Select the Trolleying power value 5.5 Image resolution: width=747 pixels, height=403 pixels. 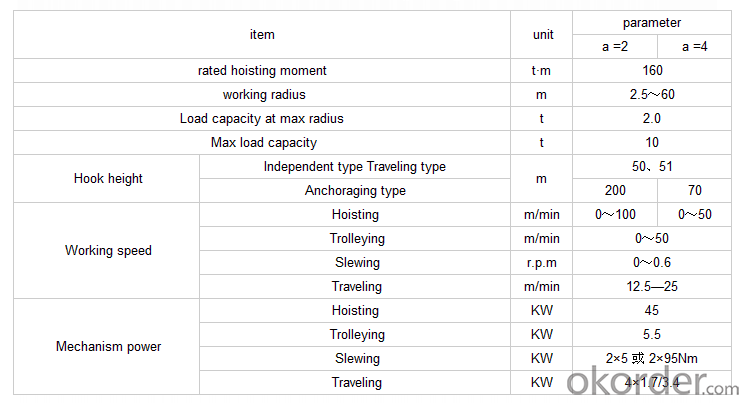pos(652,334)
